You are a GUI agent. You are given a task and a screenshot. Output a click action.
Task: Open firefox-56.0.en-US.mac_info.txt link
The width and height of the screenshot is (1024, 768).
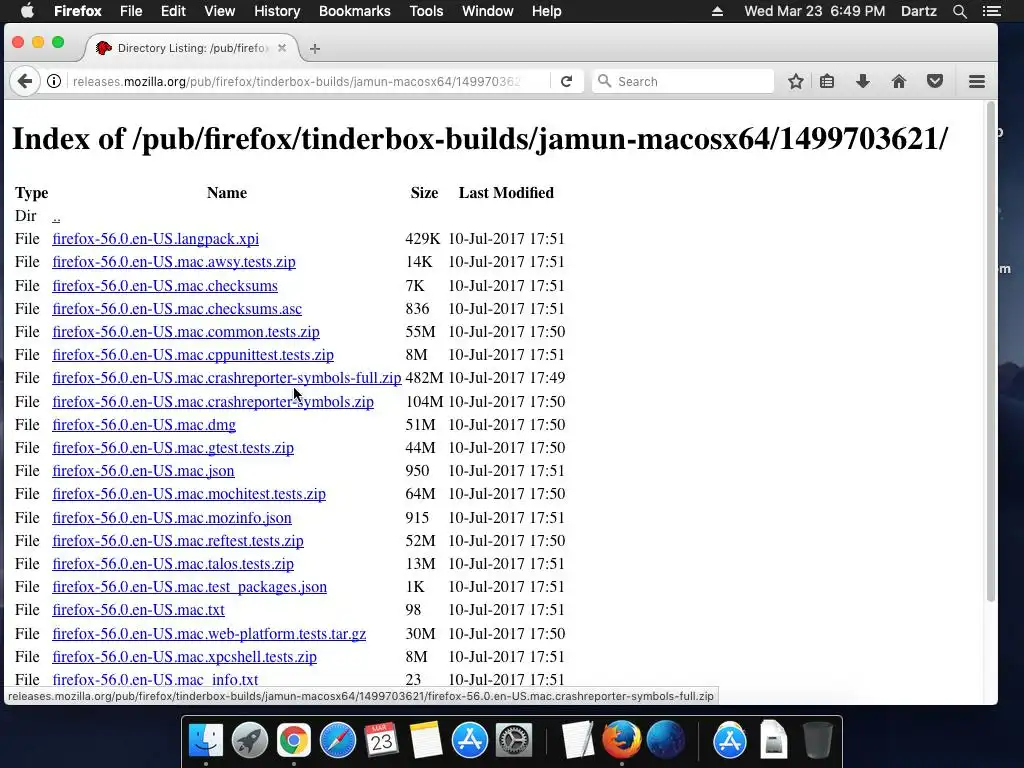[x=155, y=679]
